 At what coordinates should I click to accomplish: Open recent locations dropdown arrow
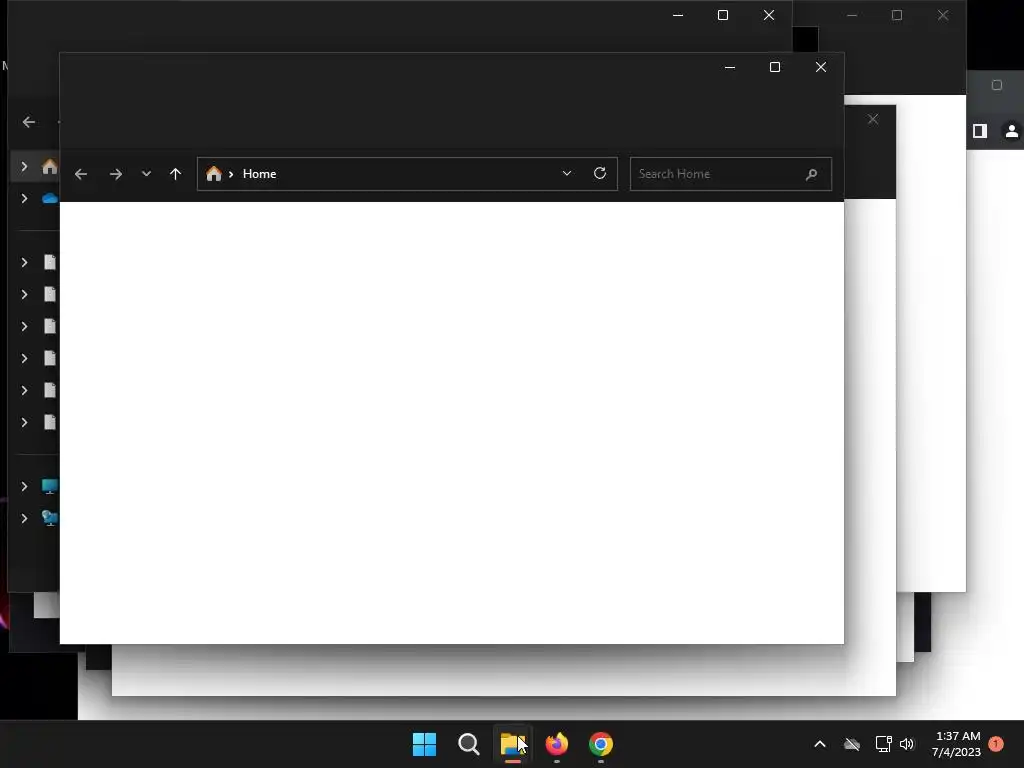click(146, 174)
